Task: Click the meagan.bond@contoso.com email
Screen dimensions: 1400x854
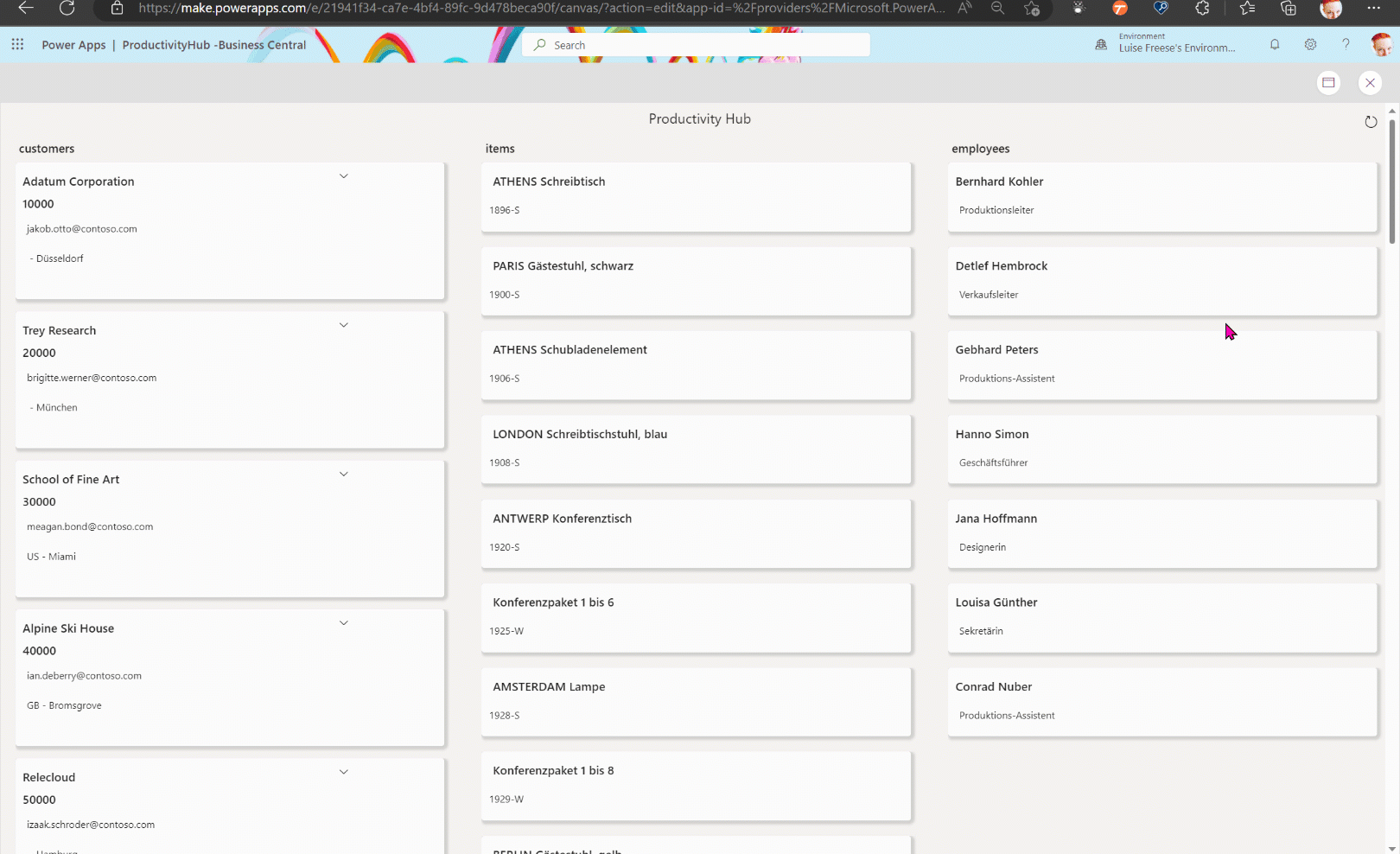Action: click(90, 526)
